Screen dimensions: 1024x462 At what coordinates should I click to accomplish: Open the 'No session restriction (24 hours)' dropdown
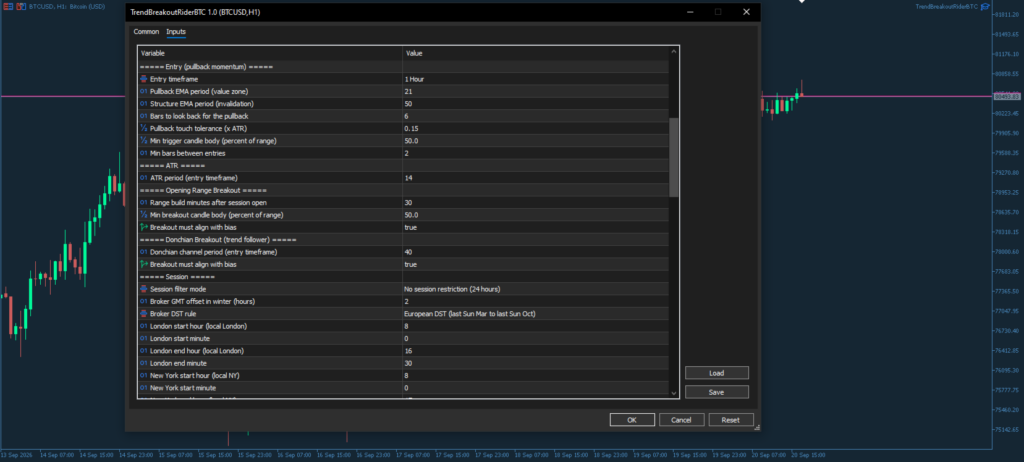coord(536,289)
